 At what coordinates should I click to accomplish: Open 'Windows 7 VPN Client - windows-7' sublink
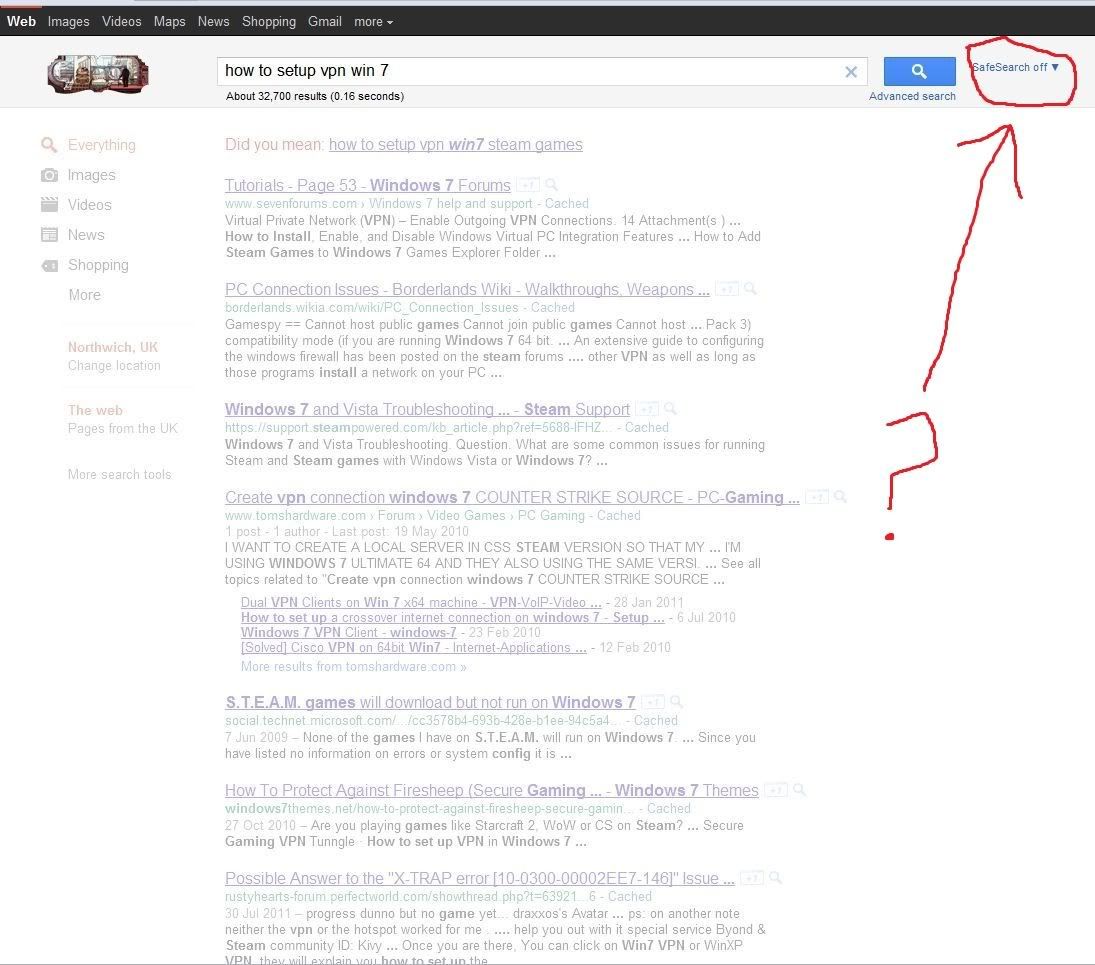point(348,632)
